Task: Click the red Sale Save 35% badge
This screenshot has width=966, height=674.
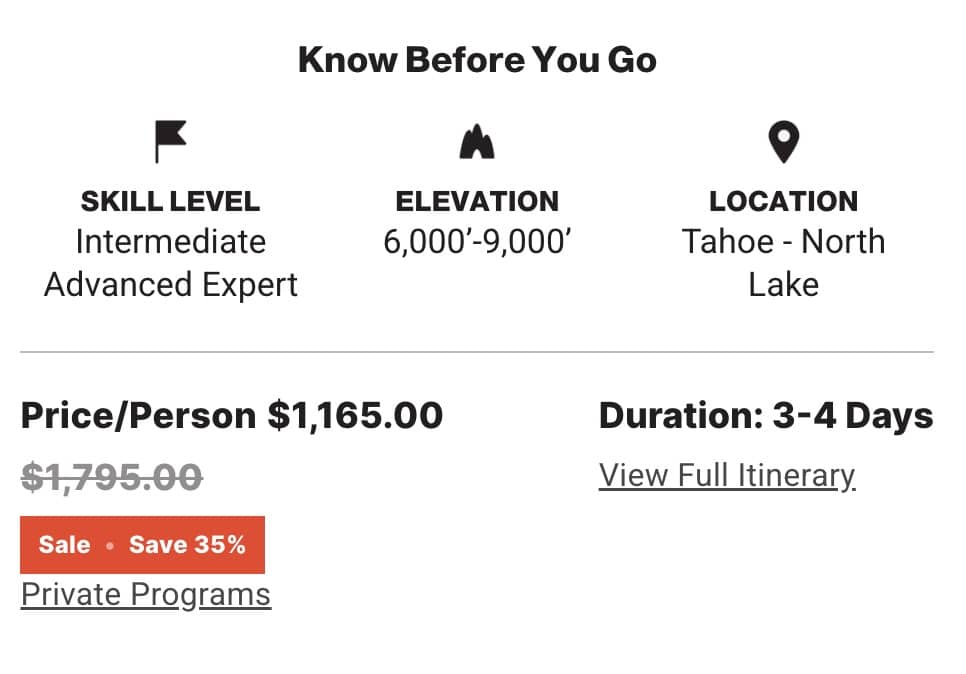Action: 142,545
